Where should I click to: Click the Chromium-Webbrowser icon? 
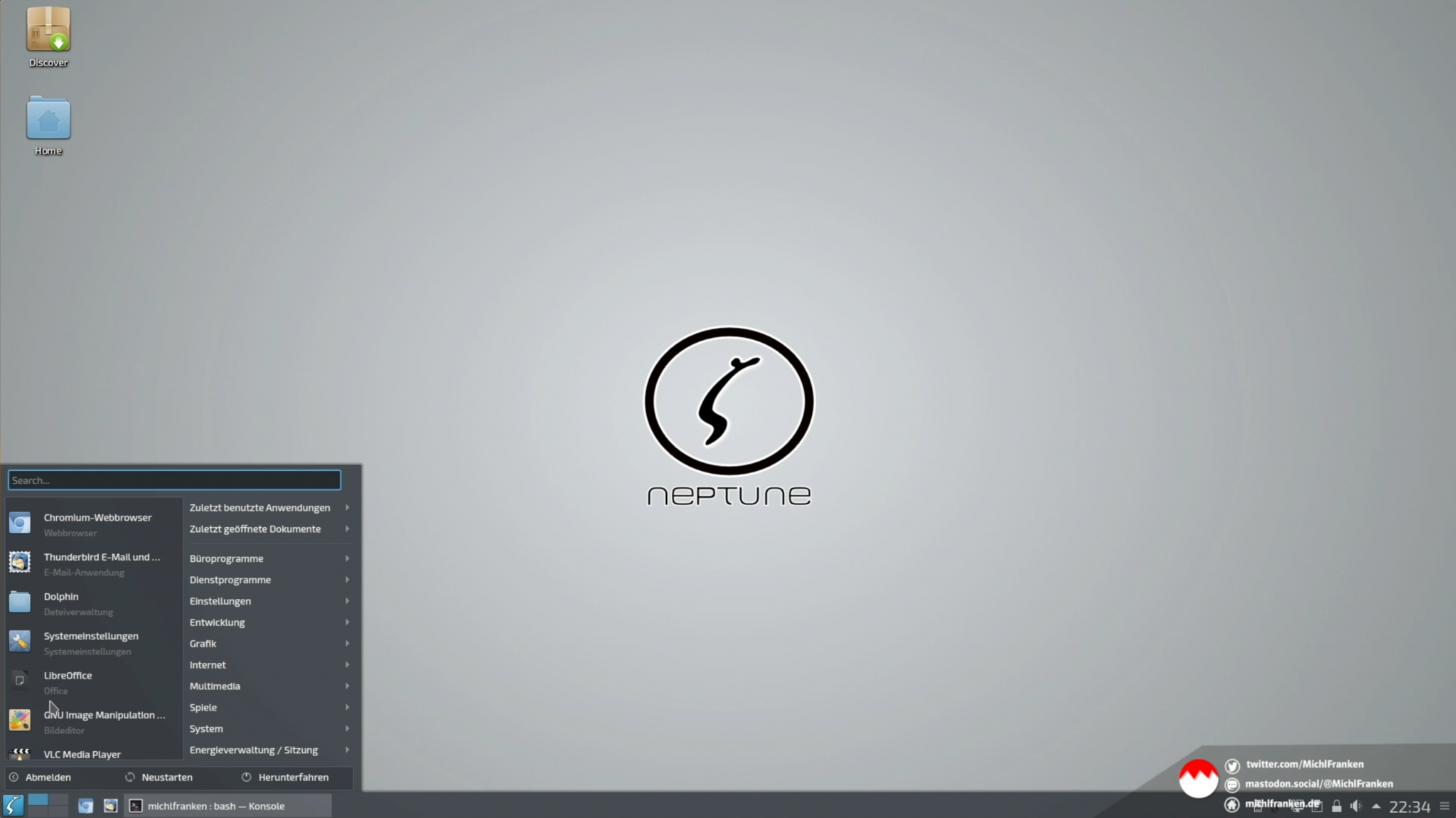19,521
